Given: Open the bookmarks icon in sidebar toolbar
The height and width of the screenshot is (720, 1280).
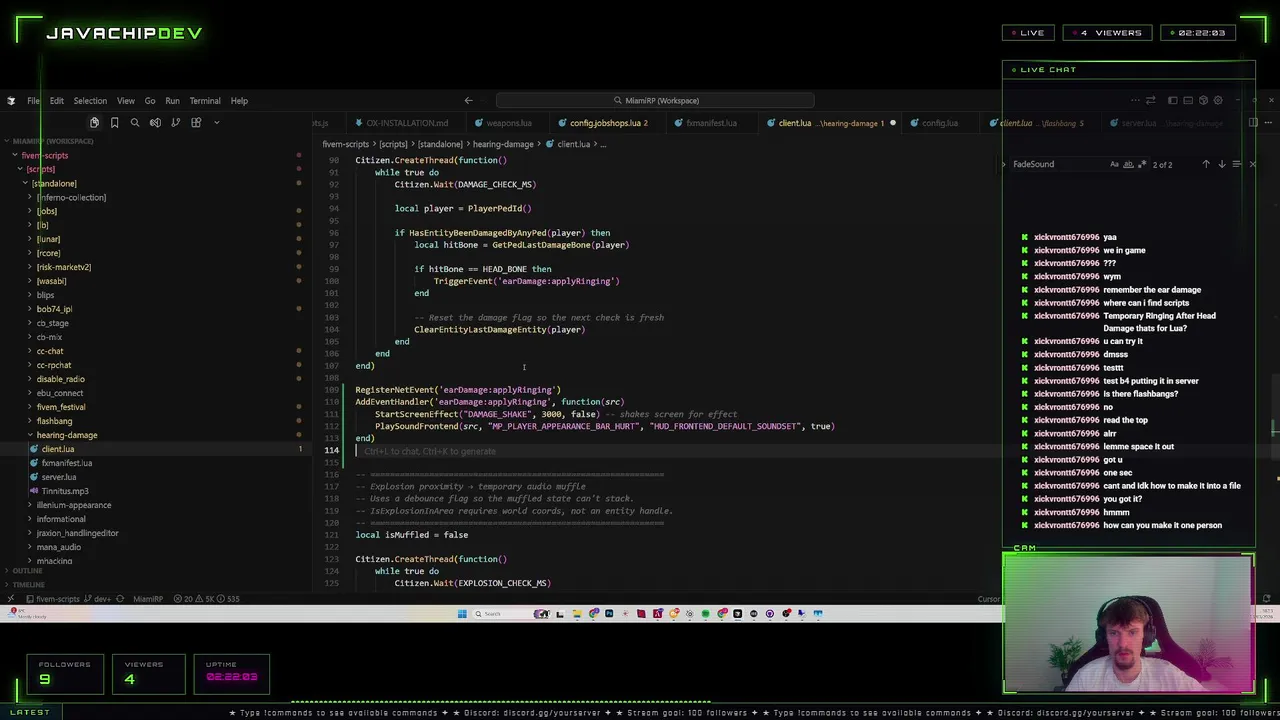Looking at the screenshot, I should tap(114, 122).
